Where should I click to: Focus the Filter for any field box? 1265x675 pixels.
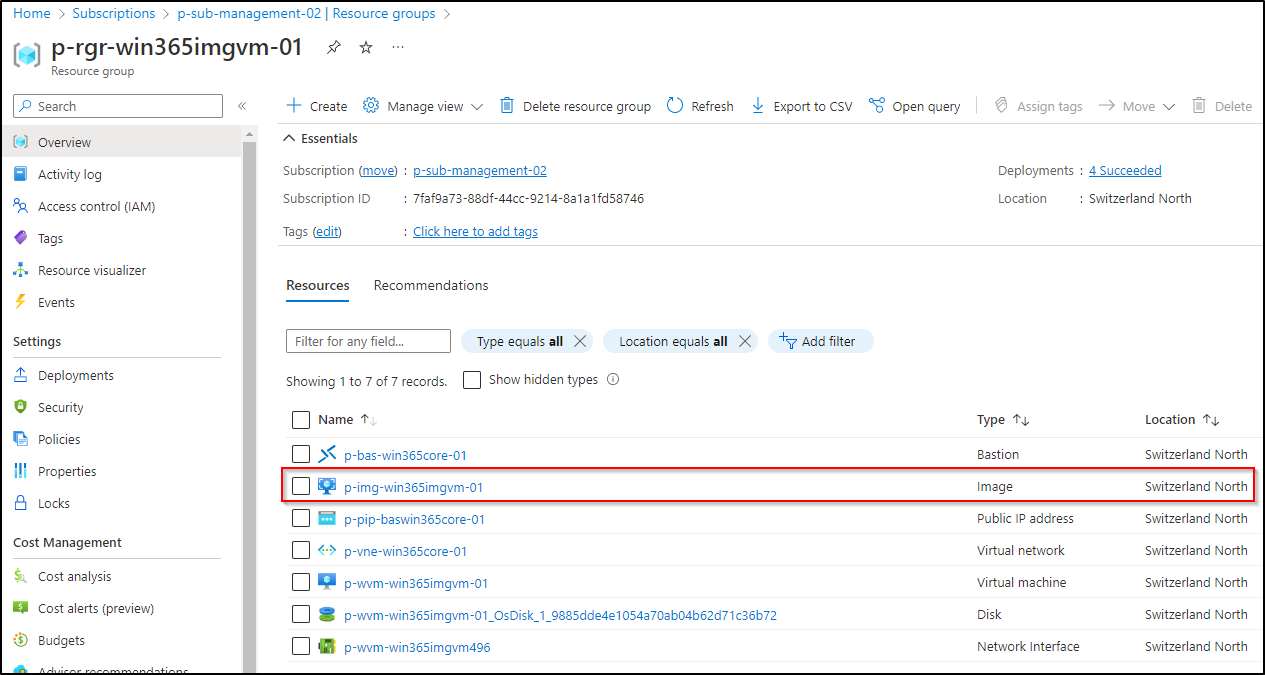[x=368, y=341]
